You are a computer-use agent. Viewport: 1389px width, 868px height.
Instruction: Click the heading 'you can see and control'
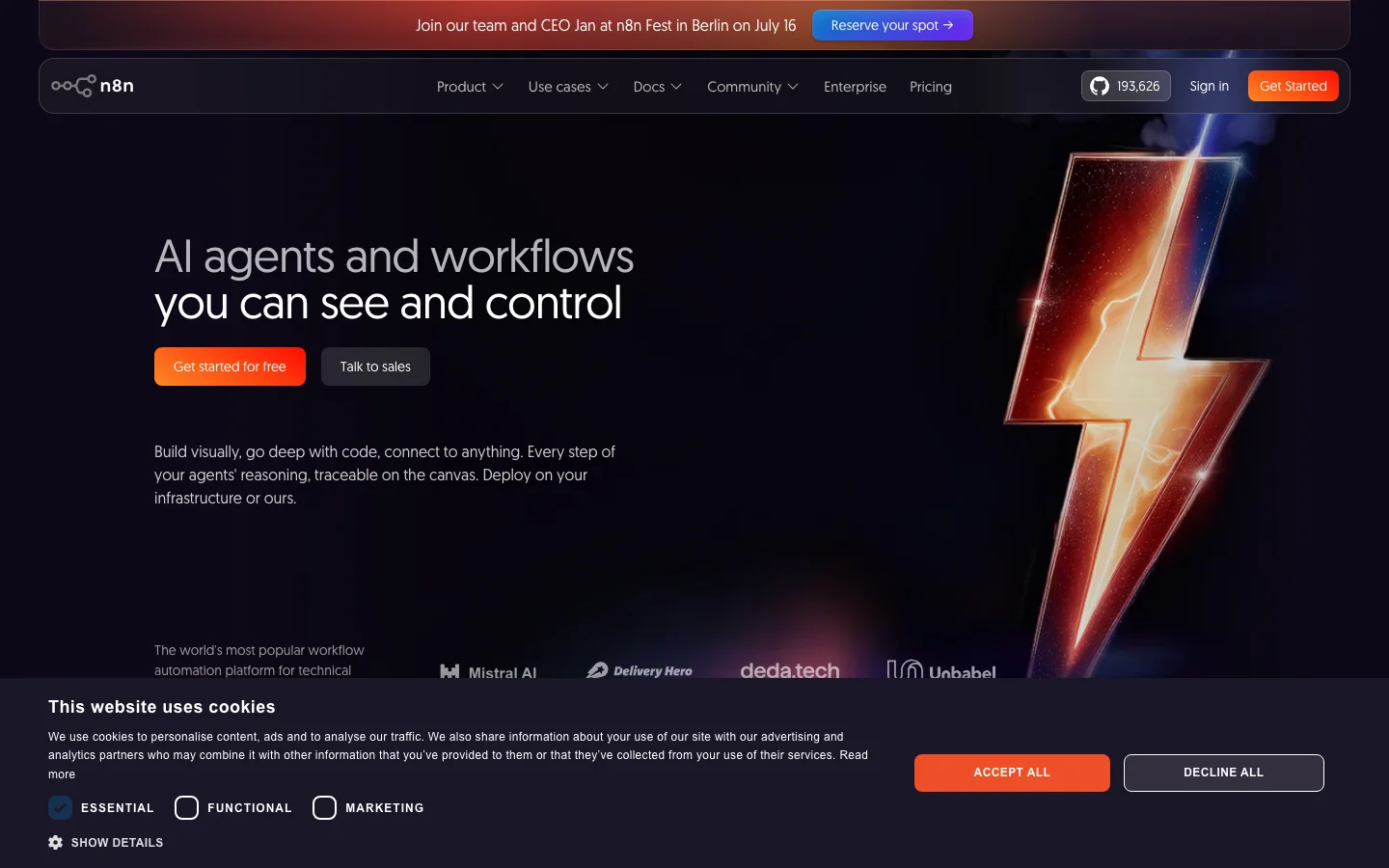[388, 303]
